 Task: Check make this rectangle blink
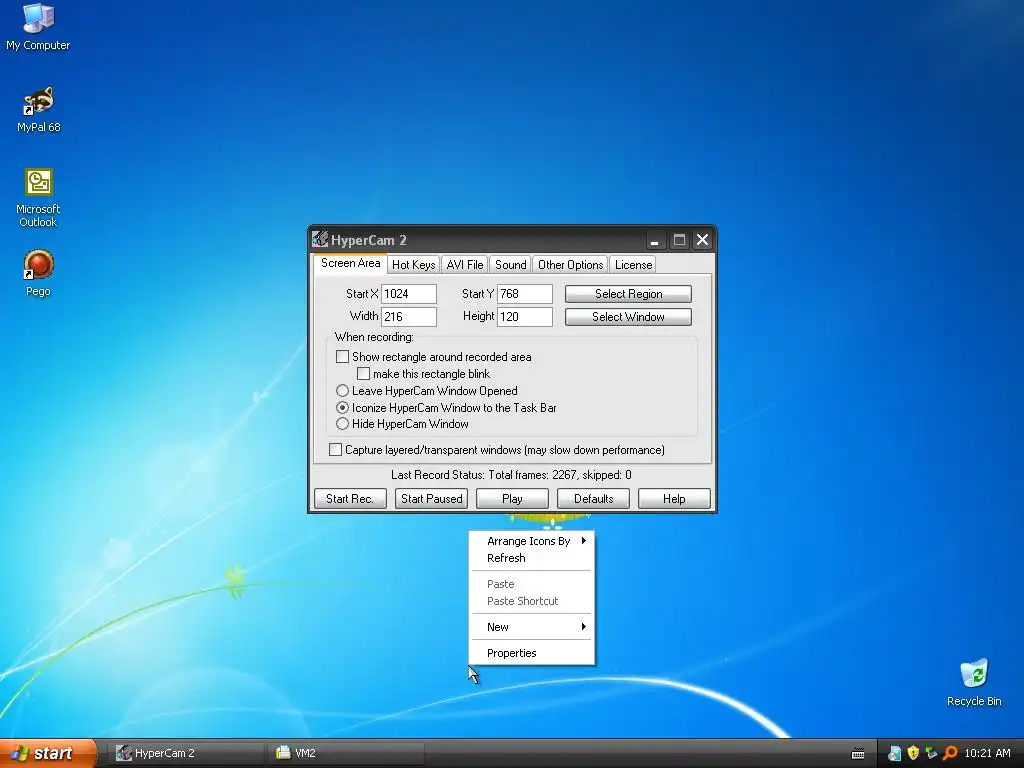pos(363,374)
